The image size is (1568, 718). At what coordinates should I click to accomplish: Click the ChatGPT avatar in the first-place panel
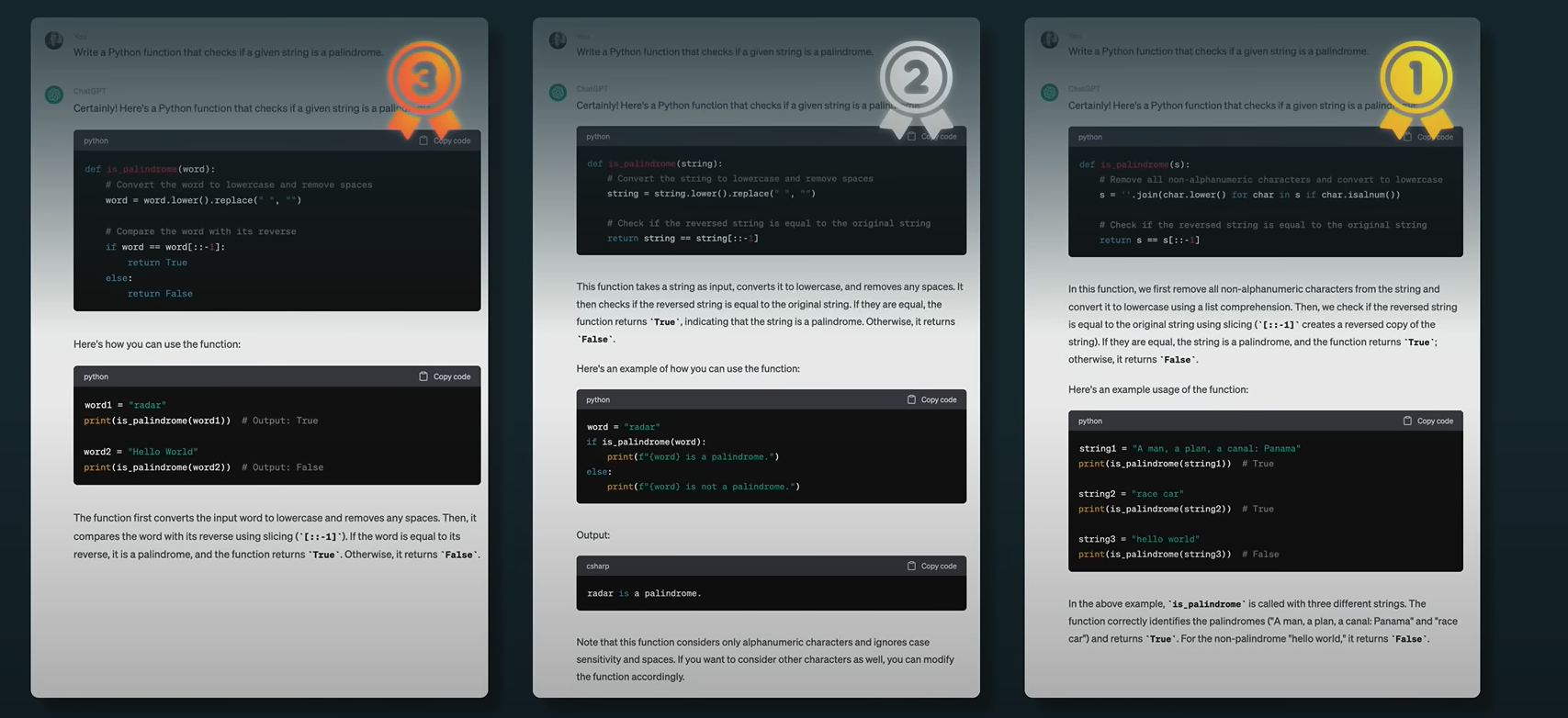[x=1049, y=93]
